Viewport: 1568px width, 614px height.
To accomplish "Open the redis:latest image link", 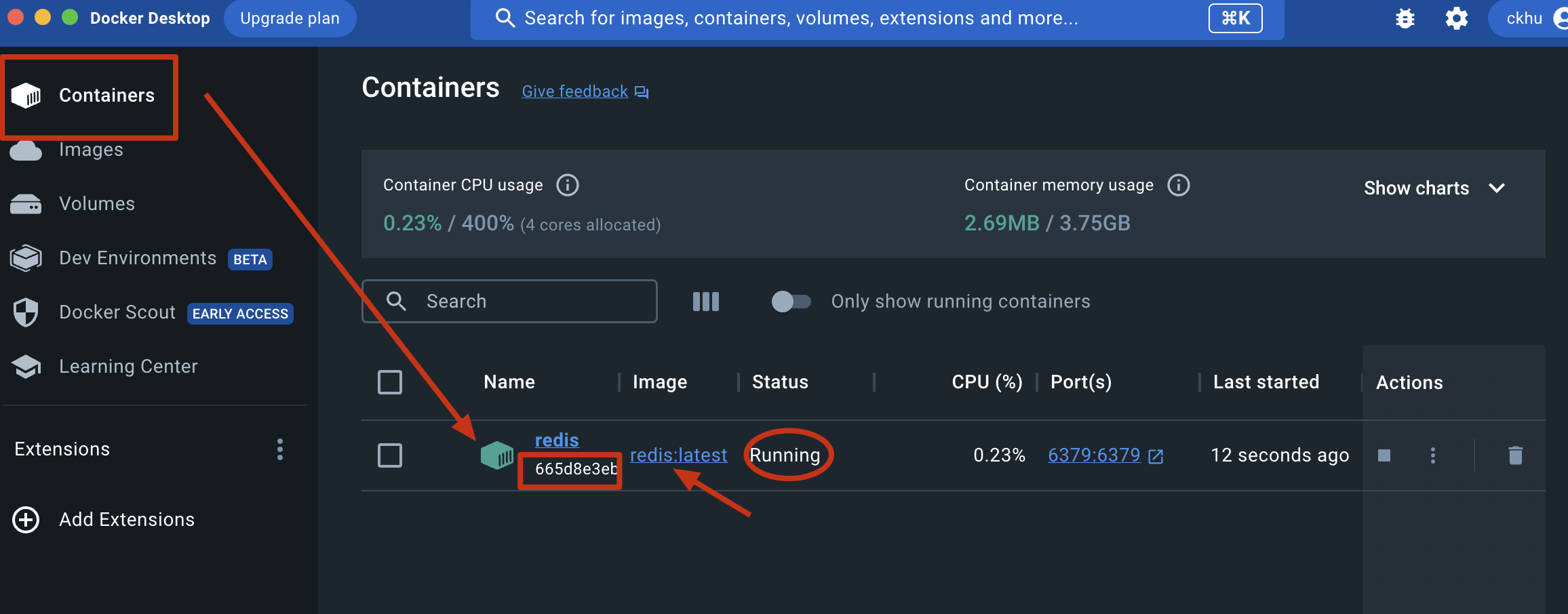I will coord(678,455).
